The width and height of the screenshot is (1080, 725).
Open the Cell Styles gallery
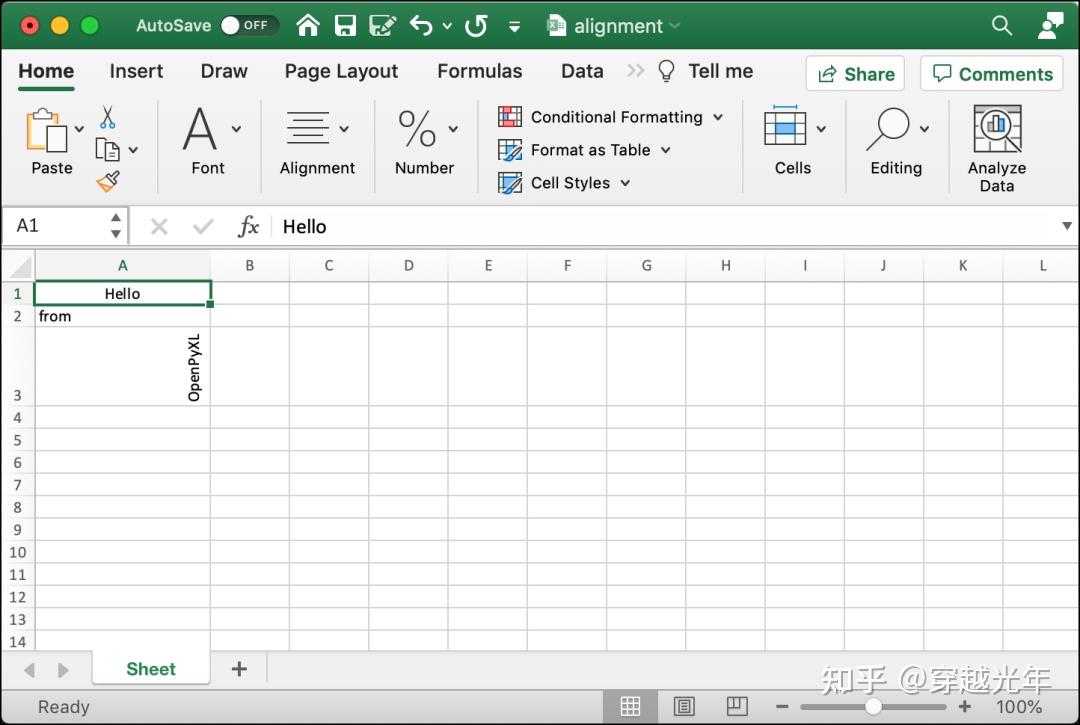[x=510, y=183]
